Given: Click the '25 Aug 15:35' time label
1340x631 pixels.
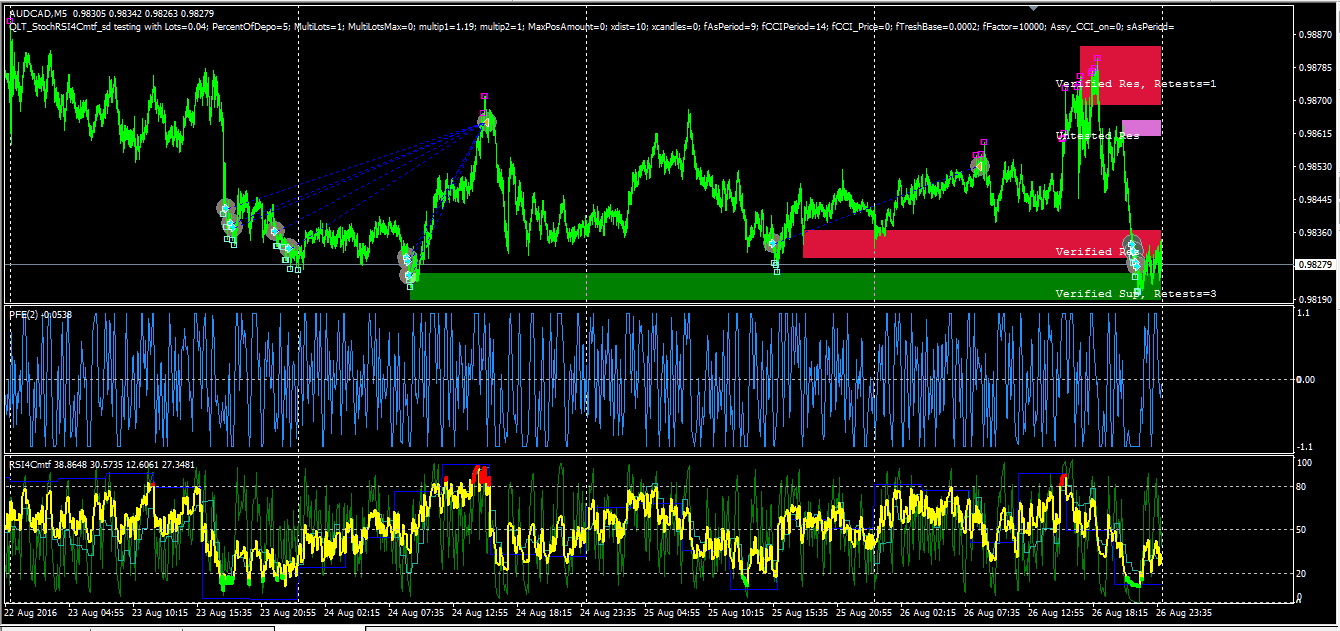Looking at the screenshot, I should [x=798, y=612].
